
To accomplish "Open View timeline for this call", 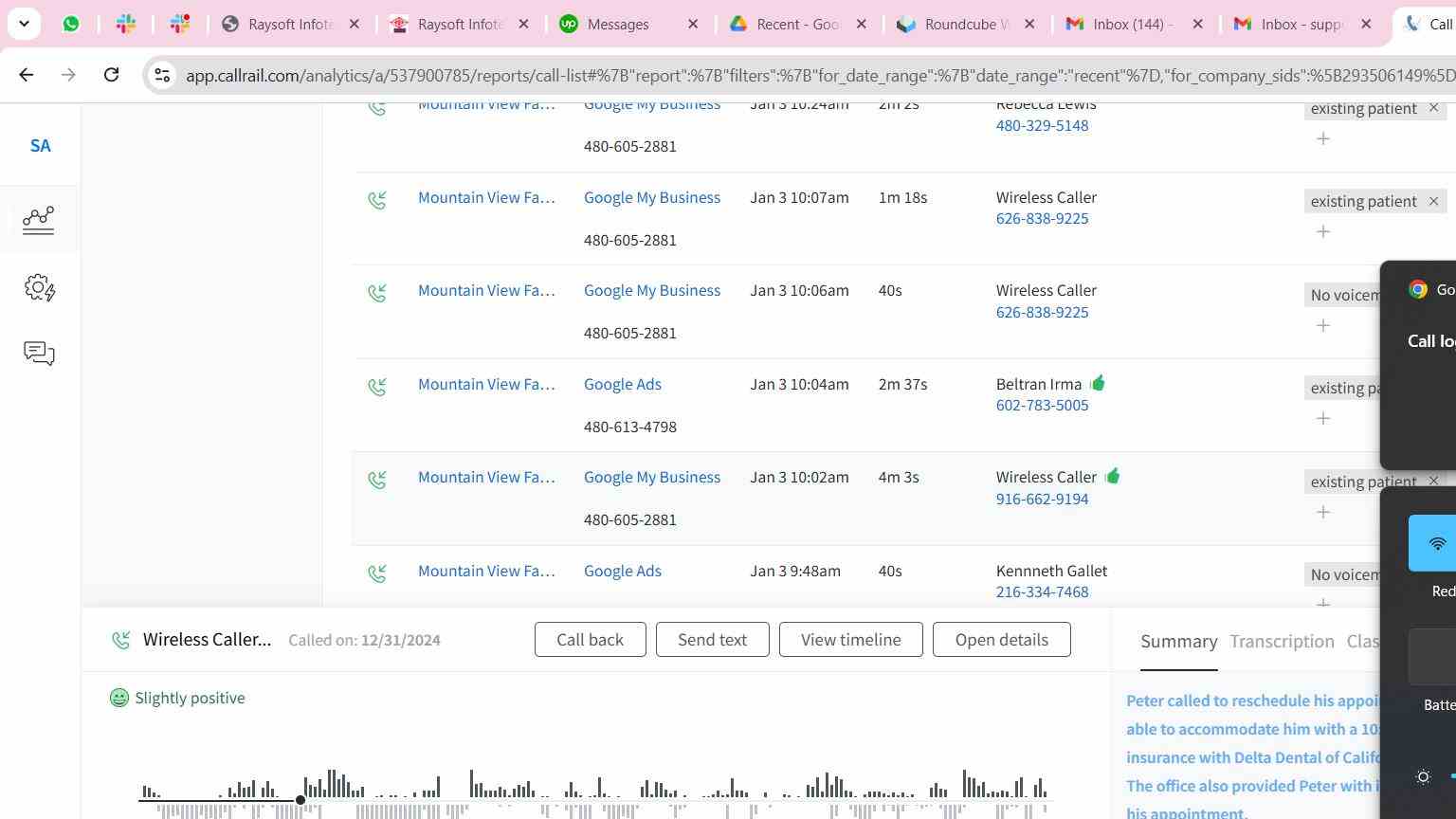I will tap(850, 640).
